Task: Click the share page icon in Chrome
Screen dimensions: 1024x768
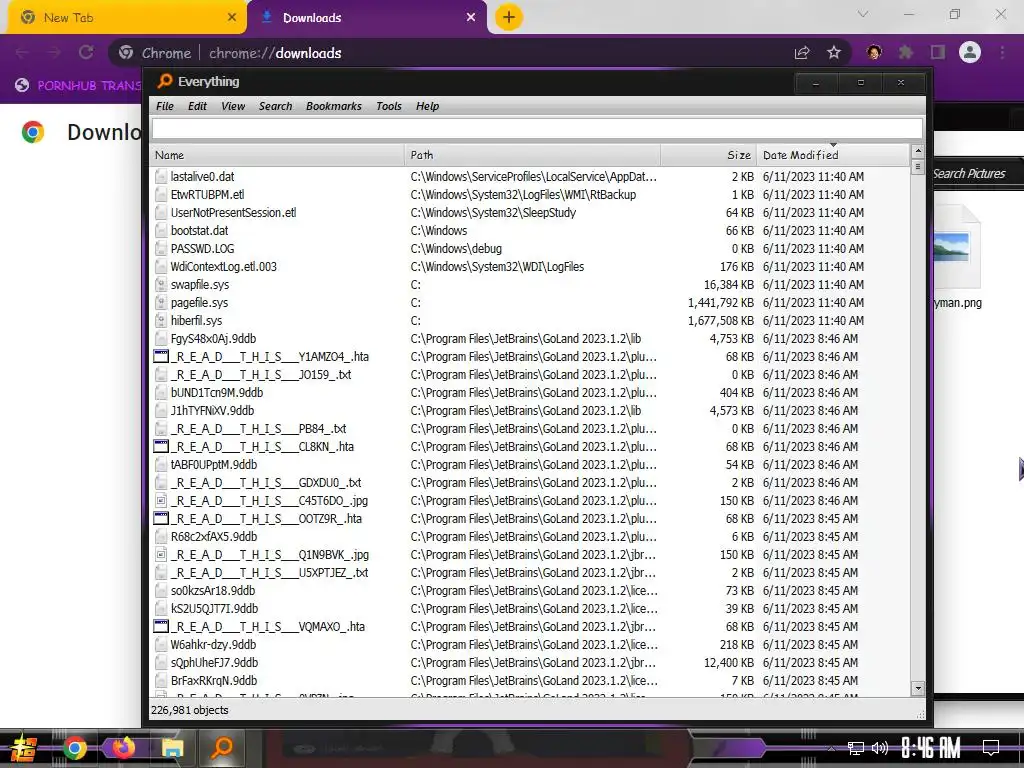Action: pyautogui.click(x=802, y=53)
